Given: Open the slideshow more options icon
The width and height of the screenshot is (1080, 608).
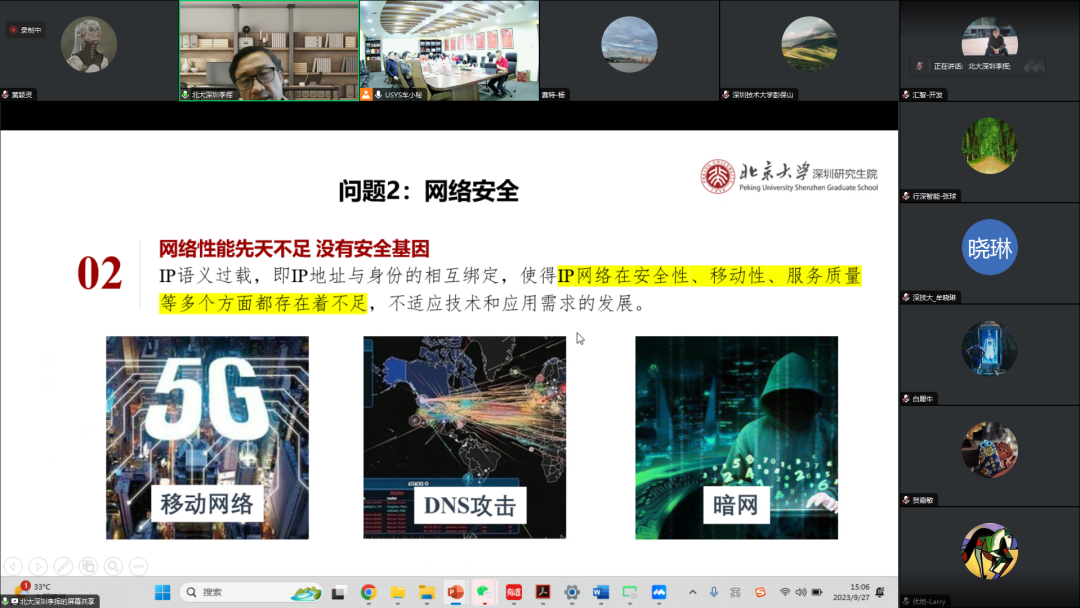Looking at the screenshot, I should (x=138, y=566).
